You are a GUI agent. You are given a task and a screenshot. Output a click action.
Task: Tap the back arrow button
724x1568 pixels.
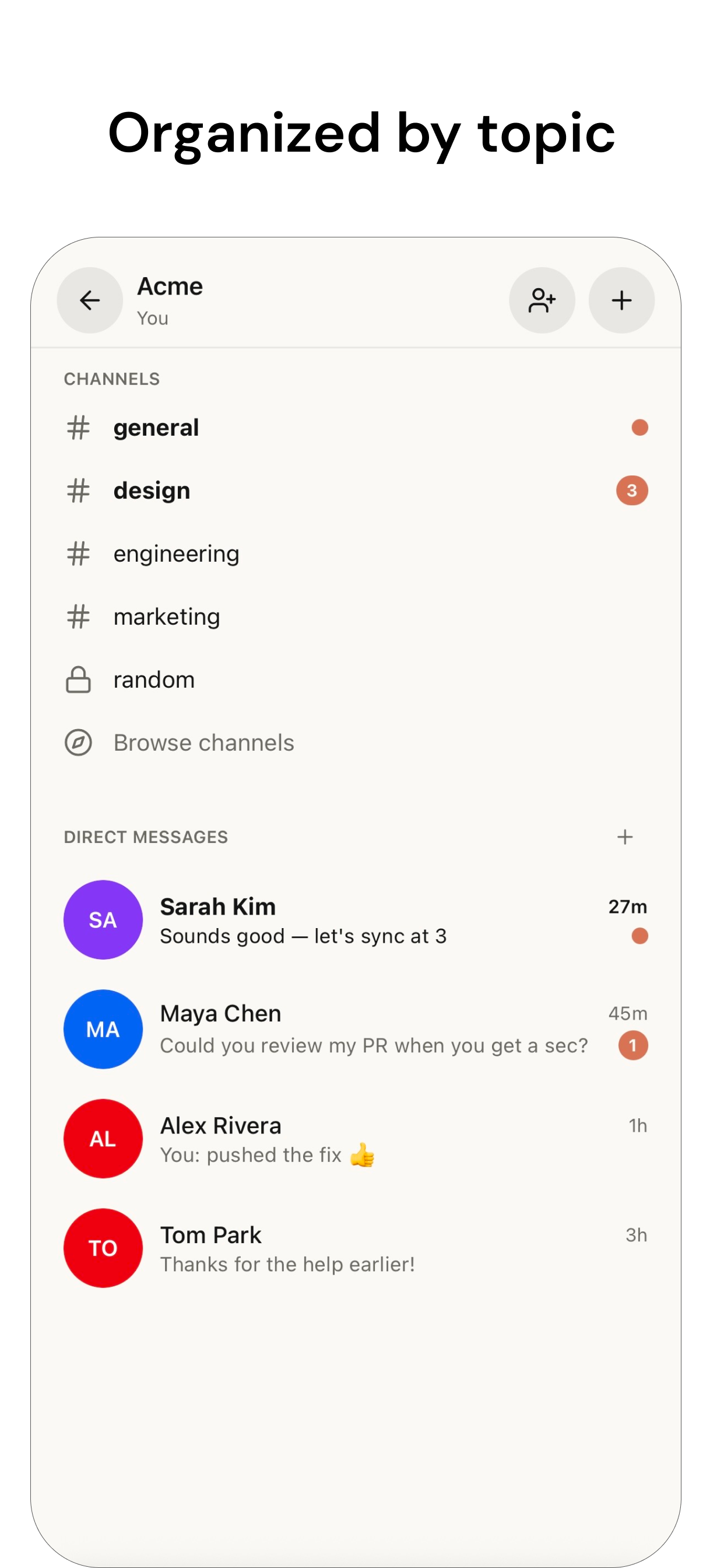point(89,300)
